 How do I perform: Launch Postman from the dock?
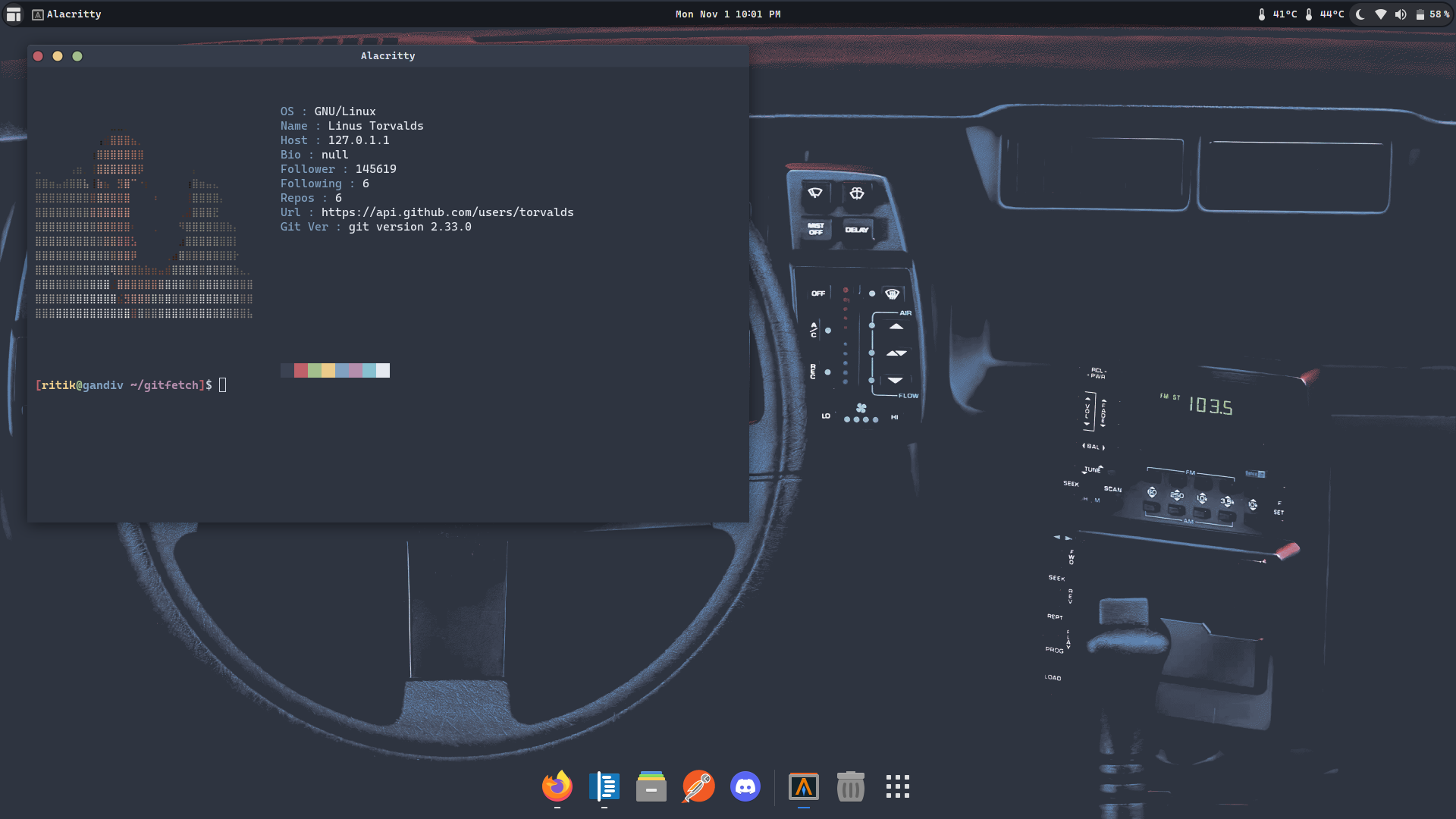(698, 786)
